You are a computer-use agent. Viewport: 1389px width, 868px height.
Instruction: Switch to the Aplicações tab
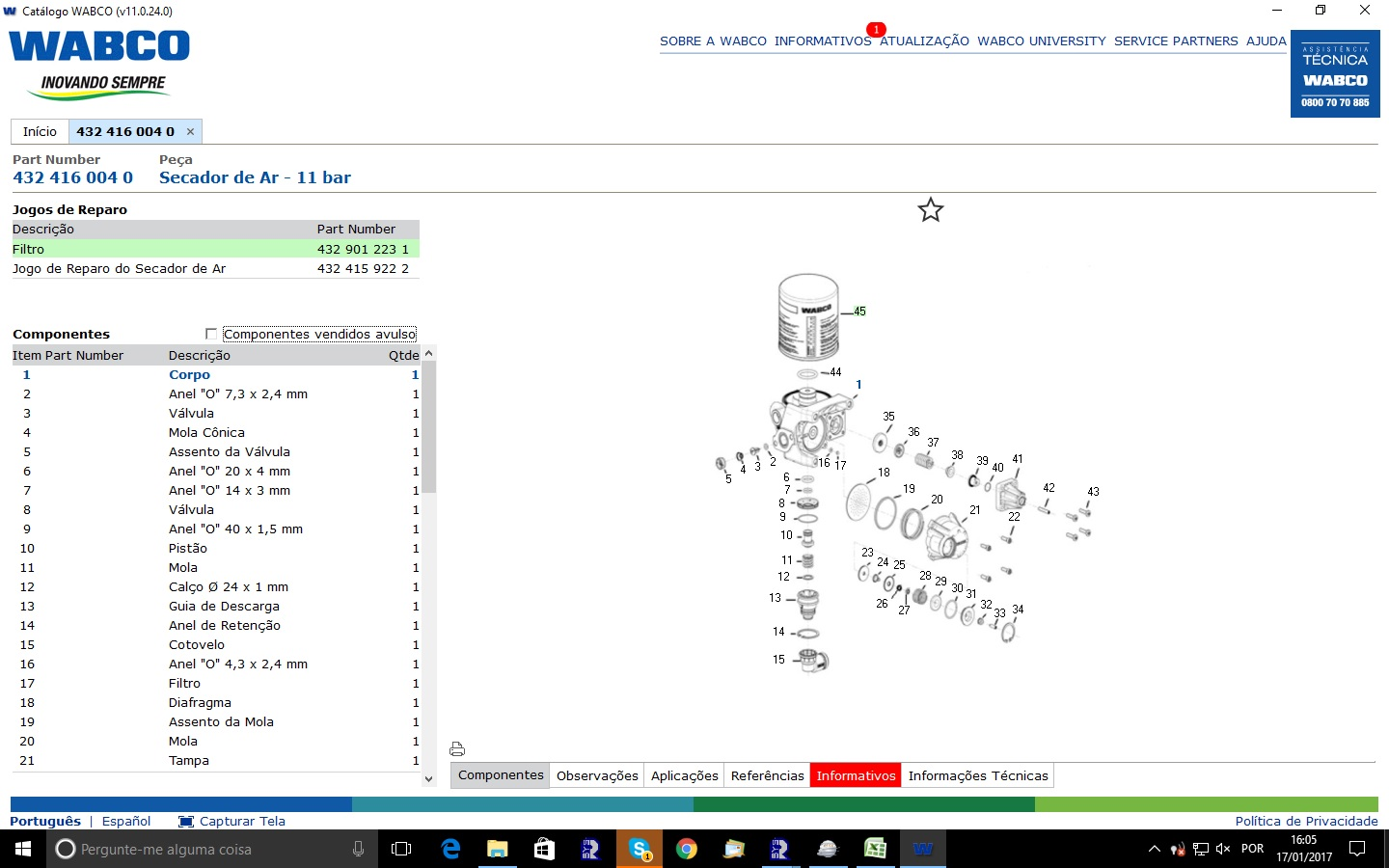[x=684, y=775]
